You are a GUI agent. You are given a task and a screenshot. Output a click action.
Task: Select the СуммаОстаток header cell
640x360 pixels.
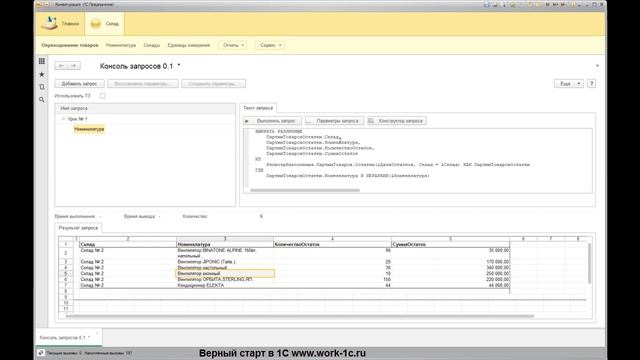pos(451,244)
